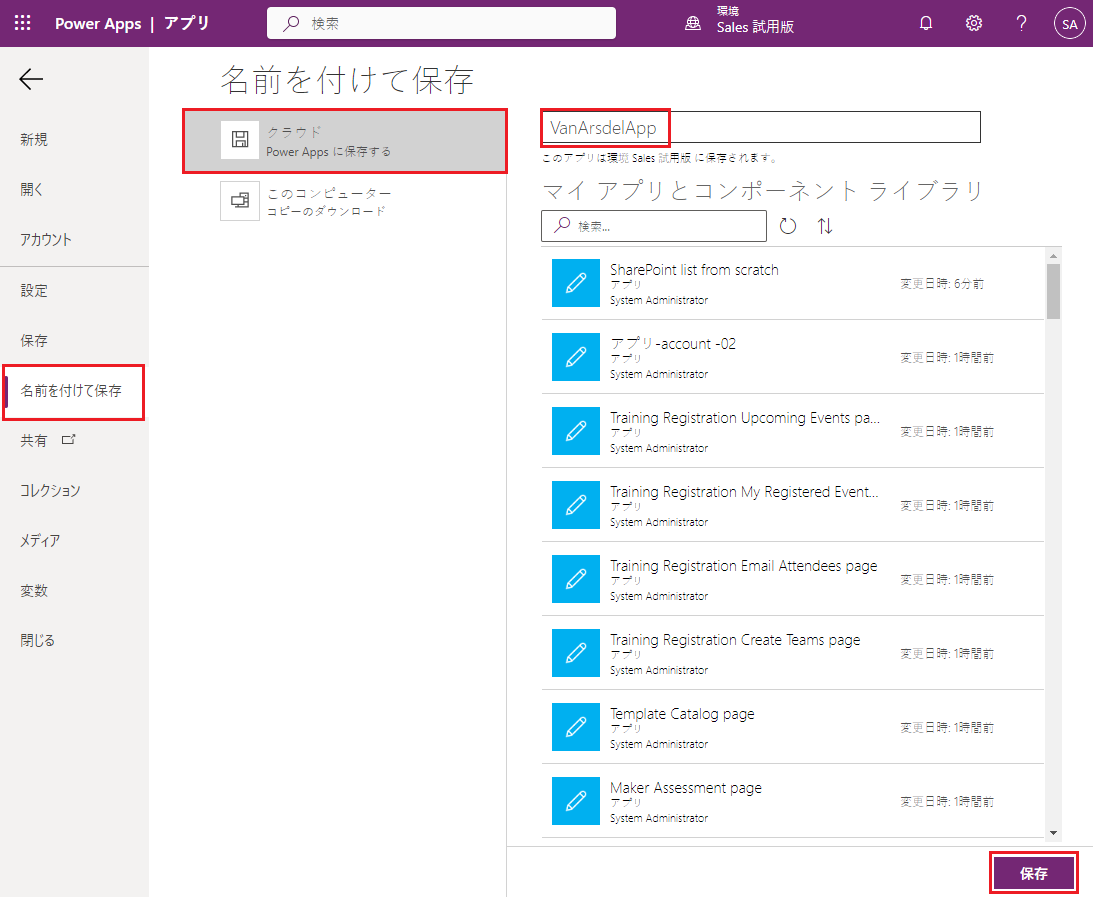Viewport: 1093px width, 897px height.
Task: Click the sort order arrows icon
Action: coord(825,226)
